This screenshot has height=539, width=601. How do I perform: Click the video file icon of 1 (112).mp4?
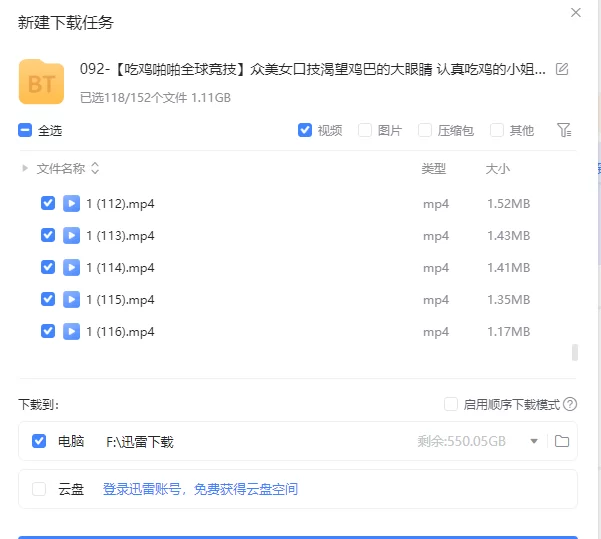[72, 204]
